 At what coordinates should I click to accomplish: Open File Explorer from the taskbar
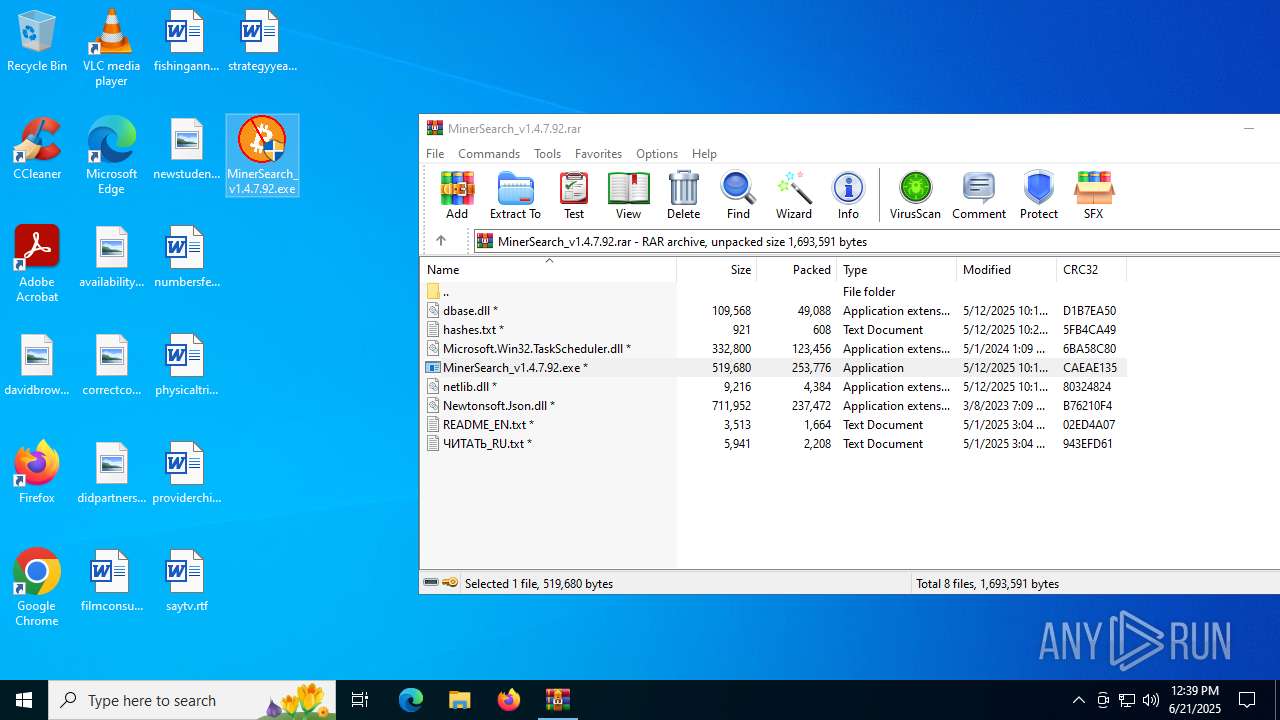pos(459,700)
